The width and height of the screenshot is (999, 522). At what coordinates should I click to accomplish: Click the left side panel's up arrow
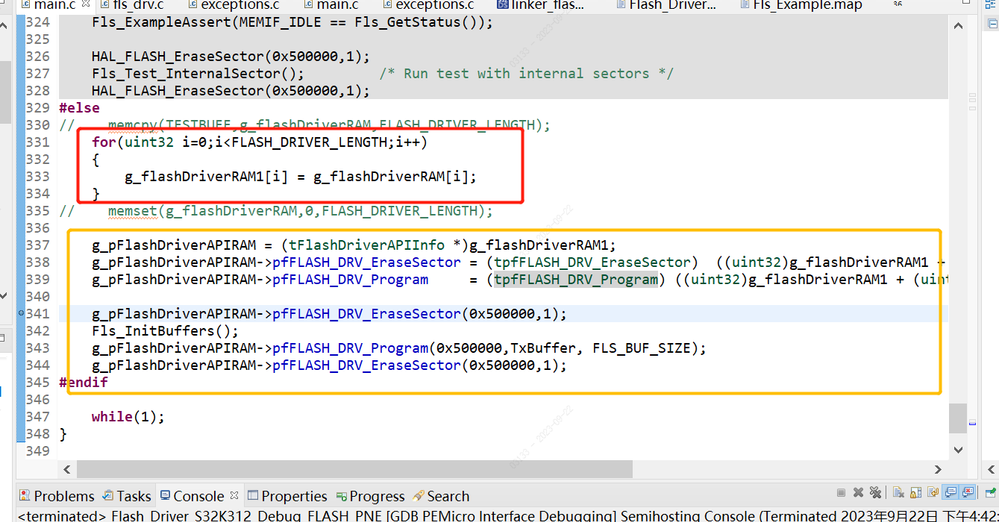tap(3, 25)
